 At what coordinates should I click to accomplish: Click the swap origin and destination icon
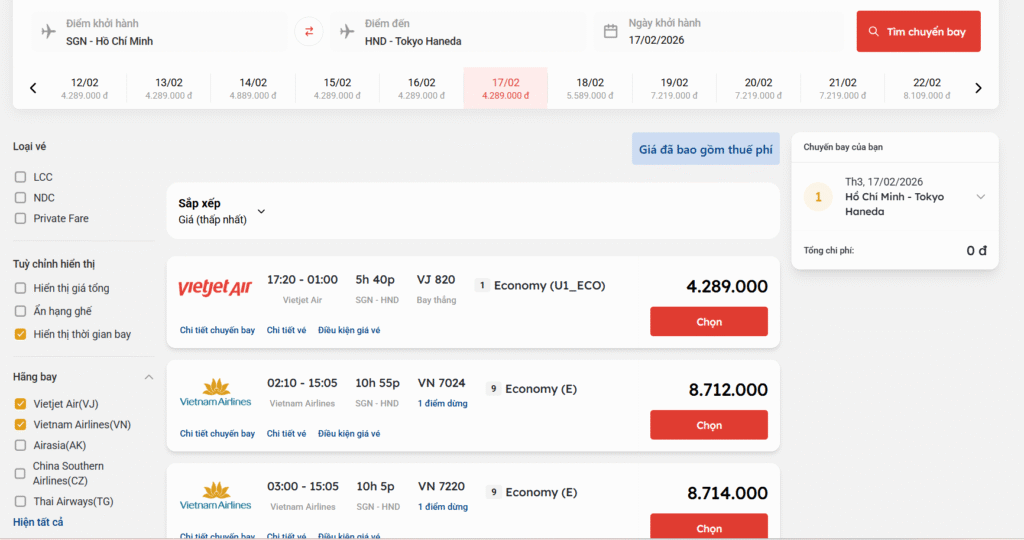(309, 32)
